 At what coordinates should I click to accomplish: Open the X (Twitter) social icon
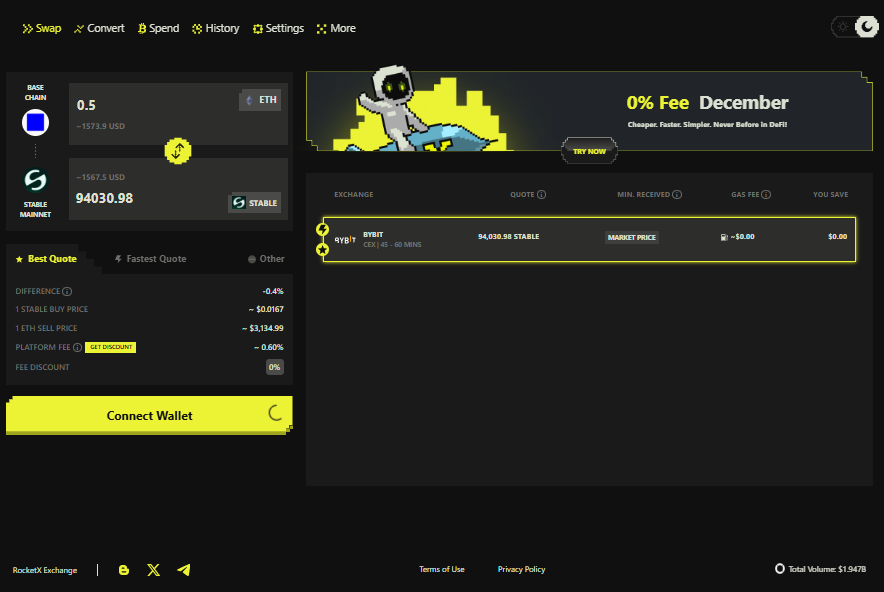[x=153, y=570]
